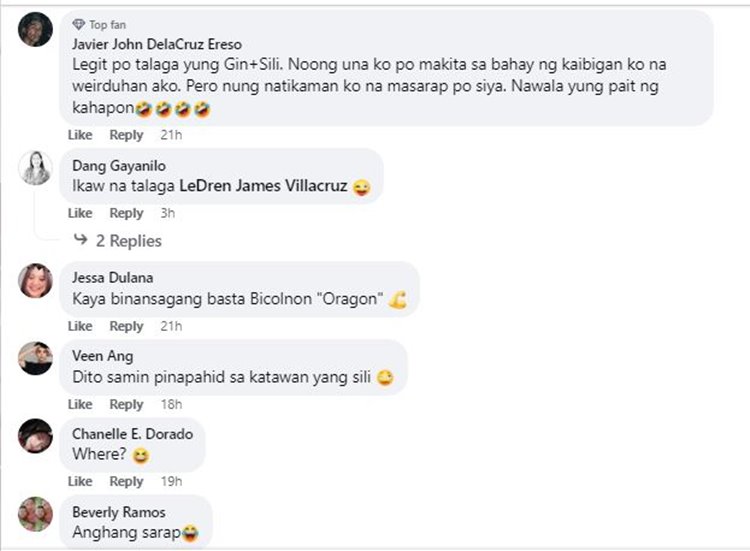Open Dang Gayanilo's profile avatar

coord(35,168)
